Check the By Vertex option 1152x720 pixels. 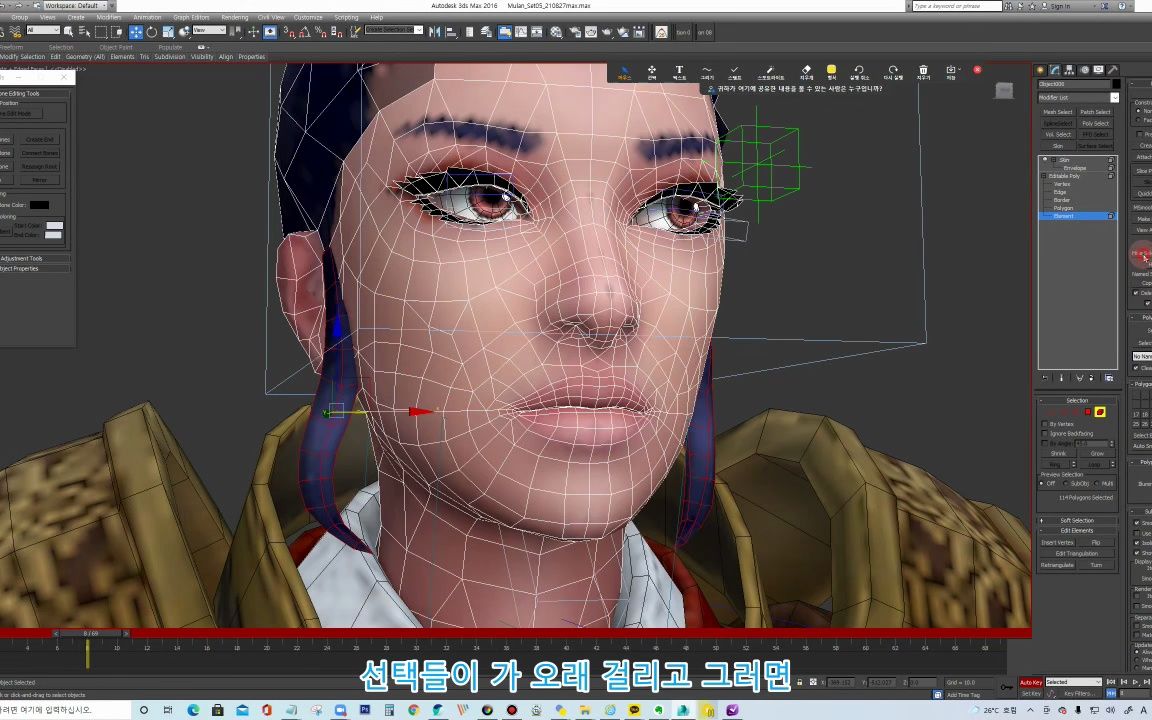pos(1044,424)
